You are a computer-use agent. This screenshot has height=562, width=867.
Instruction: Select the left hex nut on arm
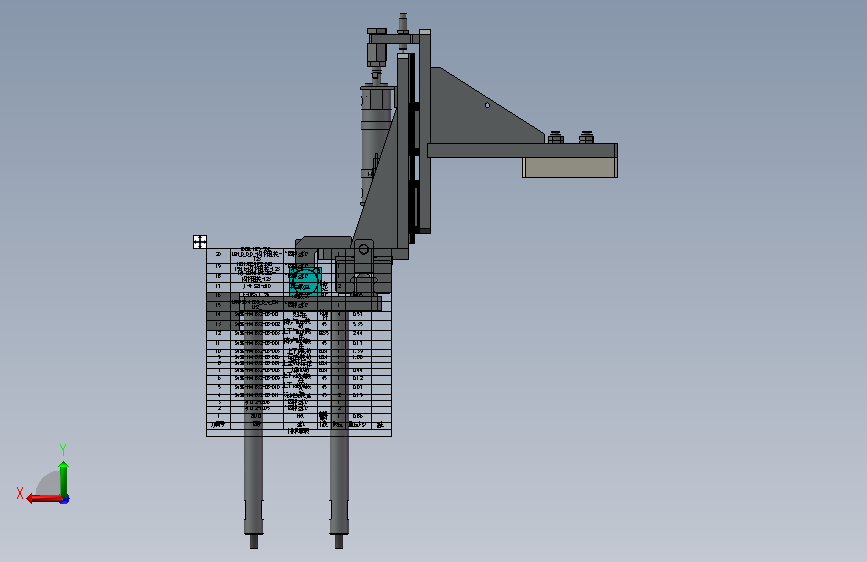[555, 137]
